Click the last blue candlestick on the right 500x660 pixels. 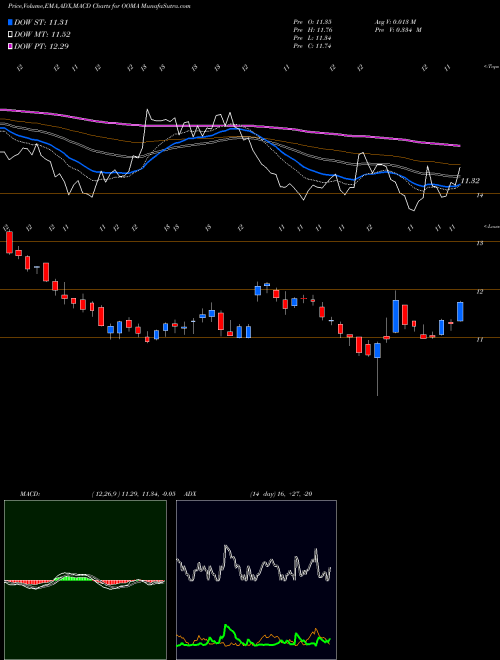point(460,311)
